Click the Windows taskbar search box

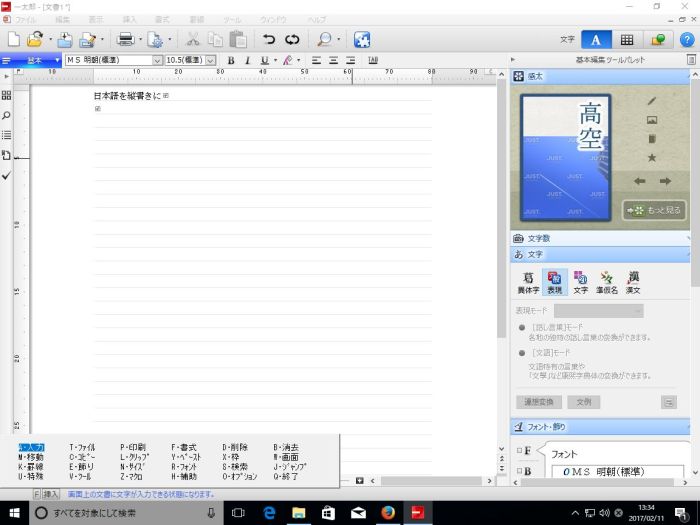[x=120, y=512]
